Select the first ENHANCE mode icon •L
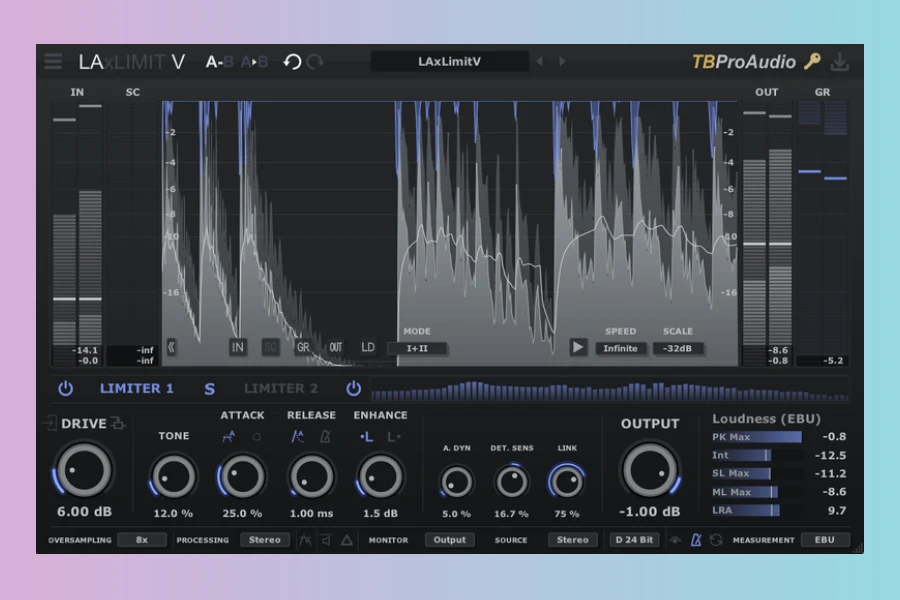Image resolution: width=900 pixels, height=600 pixels. 366,437
